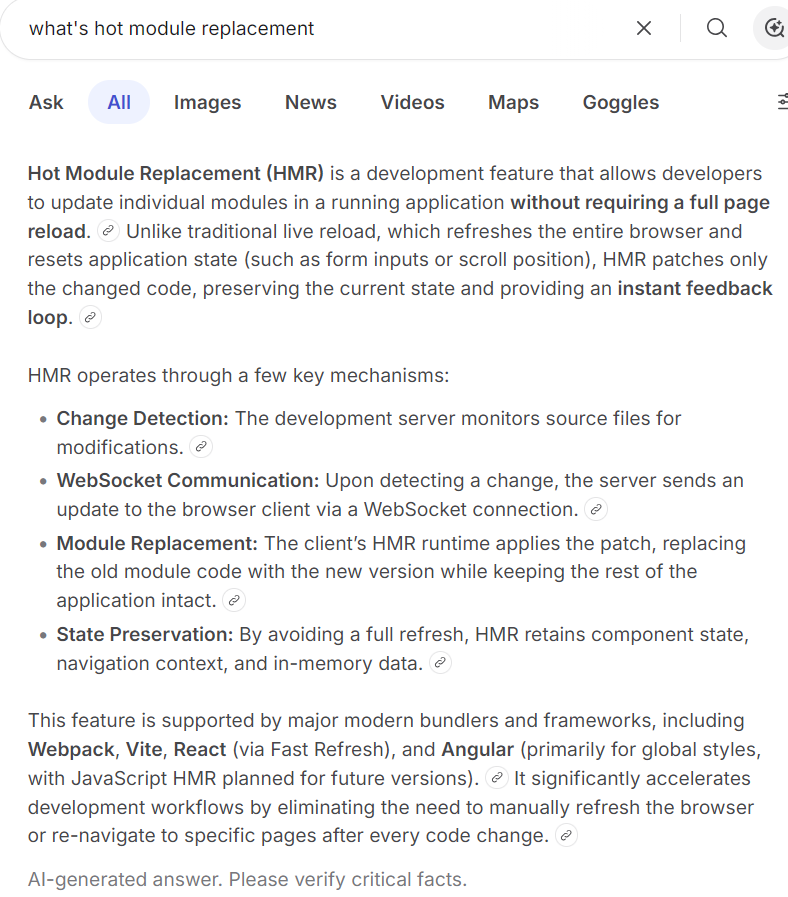The width and height of the screenshot is (788, 897).
Task: Switch to the Images tab
Action: 207,102
